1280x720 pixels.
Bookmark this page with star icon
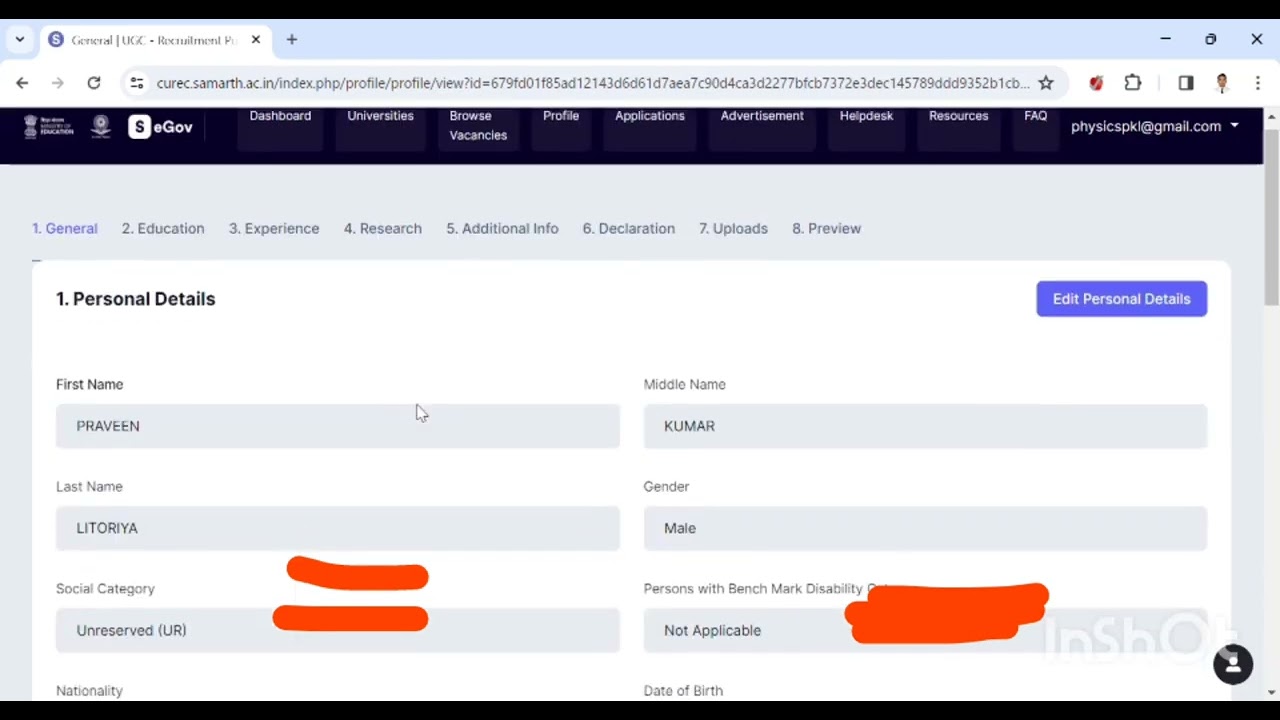pyautogui.click(x=1046, y=83)
